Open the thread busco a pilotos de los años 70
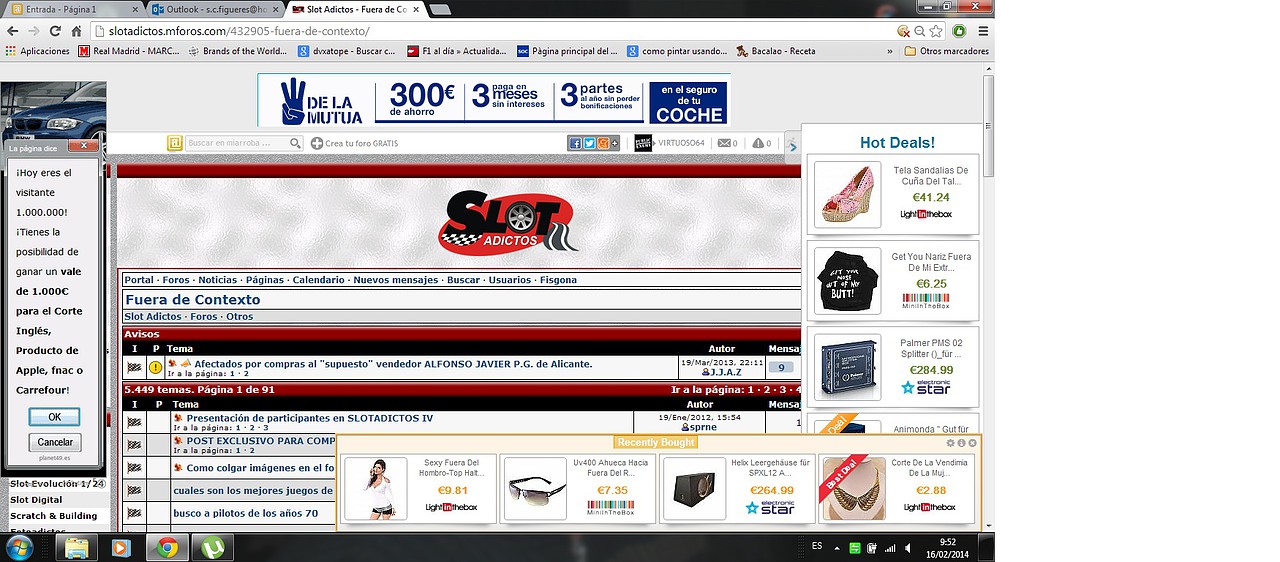 [x=245, y=513]
